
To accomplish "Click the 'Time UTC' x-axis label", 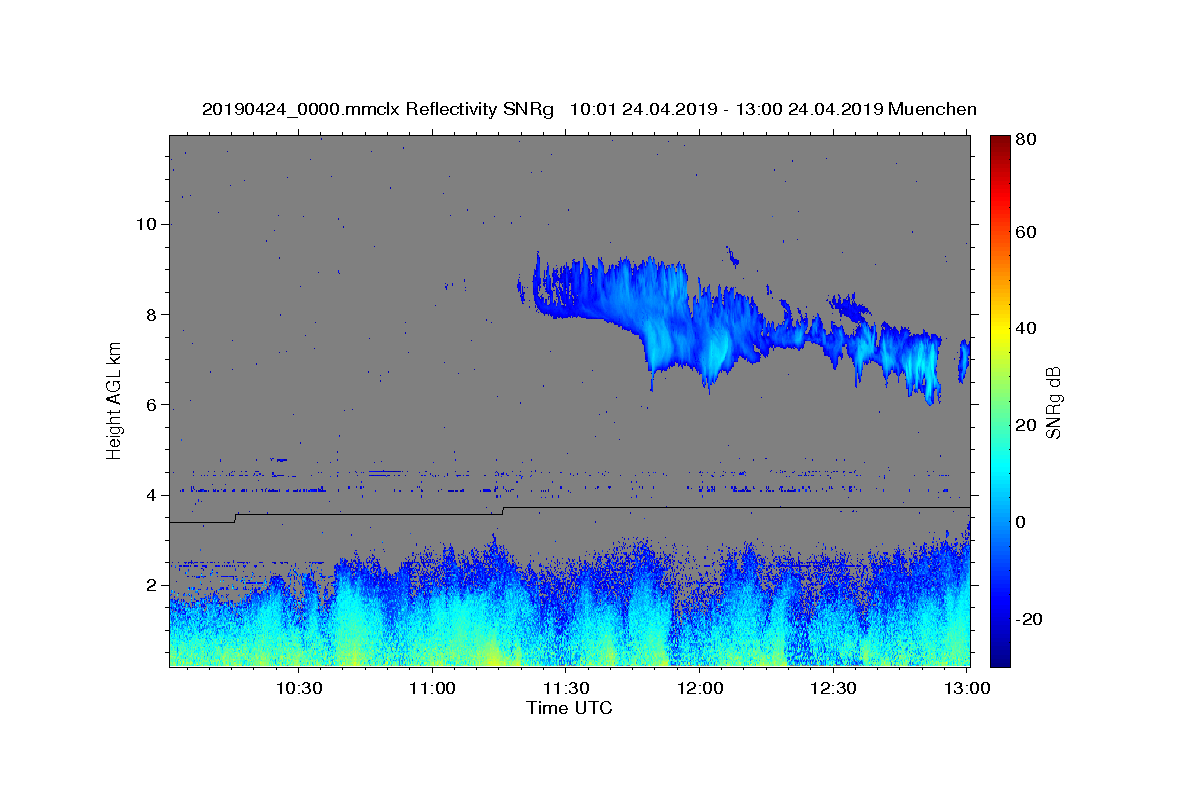I will [x=569, y=708].
